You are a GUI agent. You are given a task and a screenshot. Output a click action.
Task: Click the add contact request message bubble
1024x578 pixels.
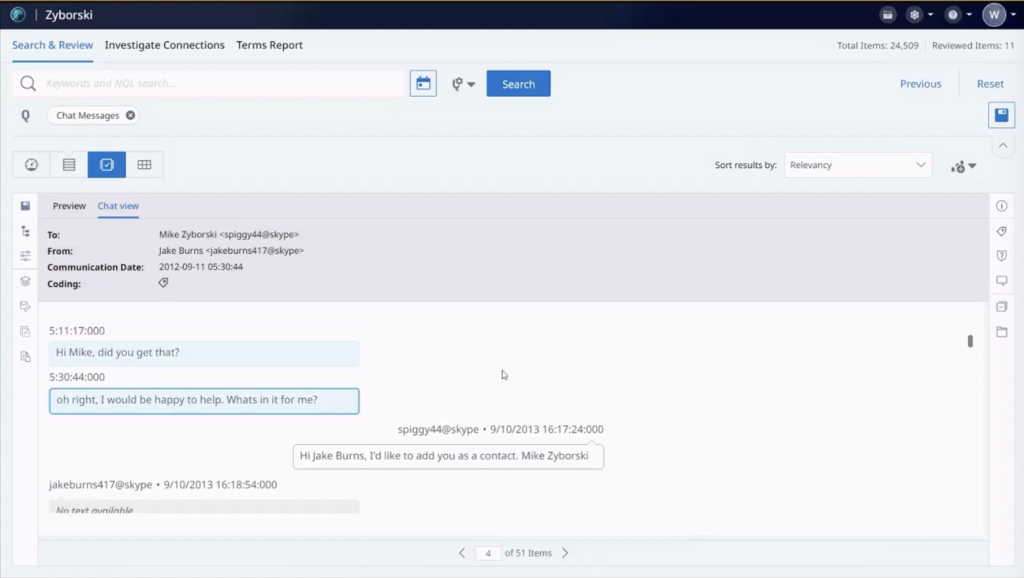pos(448,456)
